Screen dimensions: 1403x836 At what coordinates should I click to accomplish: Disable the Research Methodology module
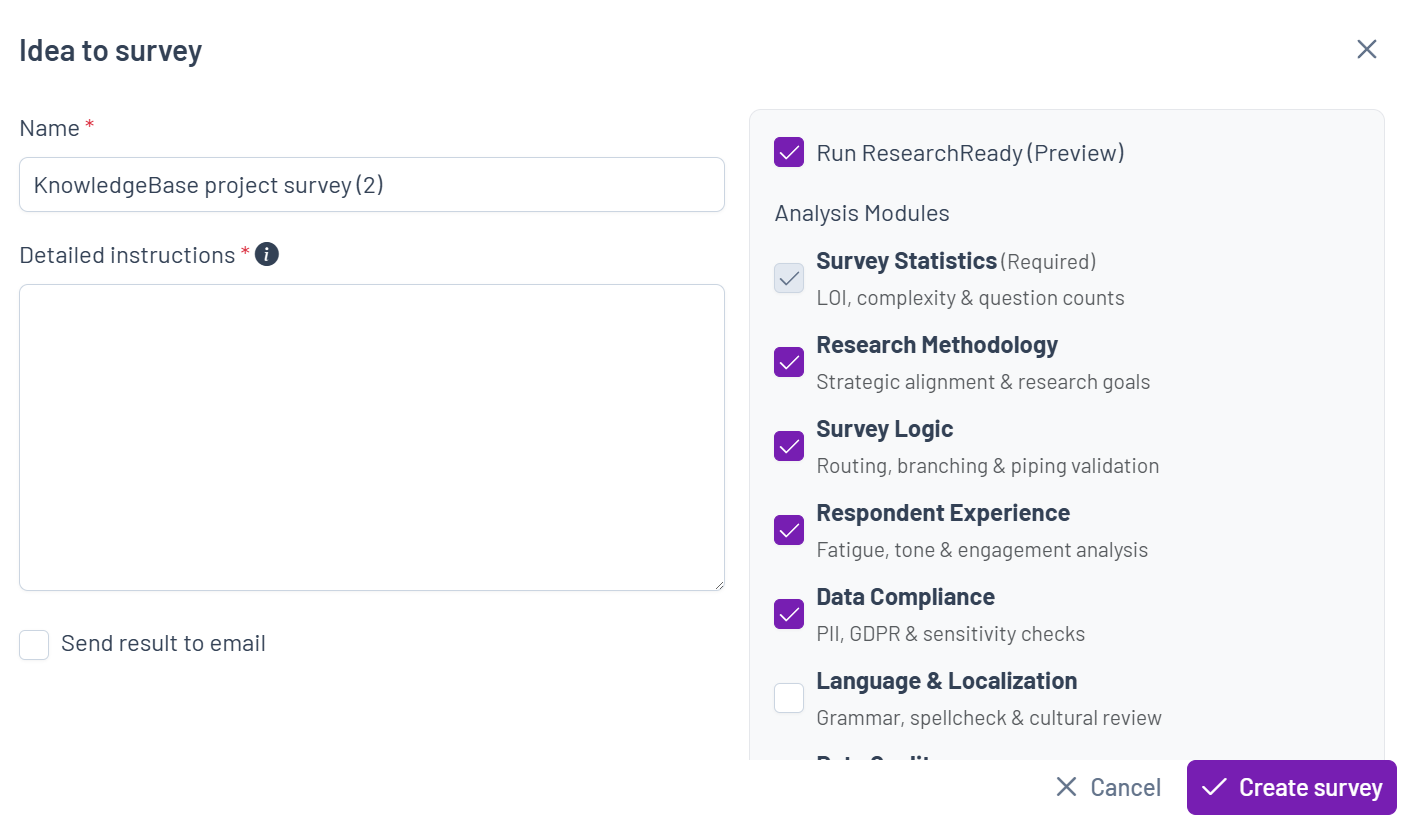pyautogui.click(x=789, y=362)
